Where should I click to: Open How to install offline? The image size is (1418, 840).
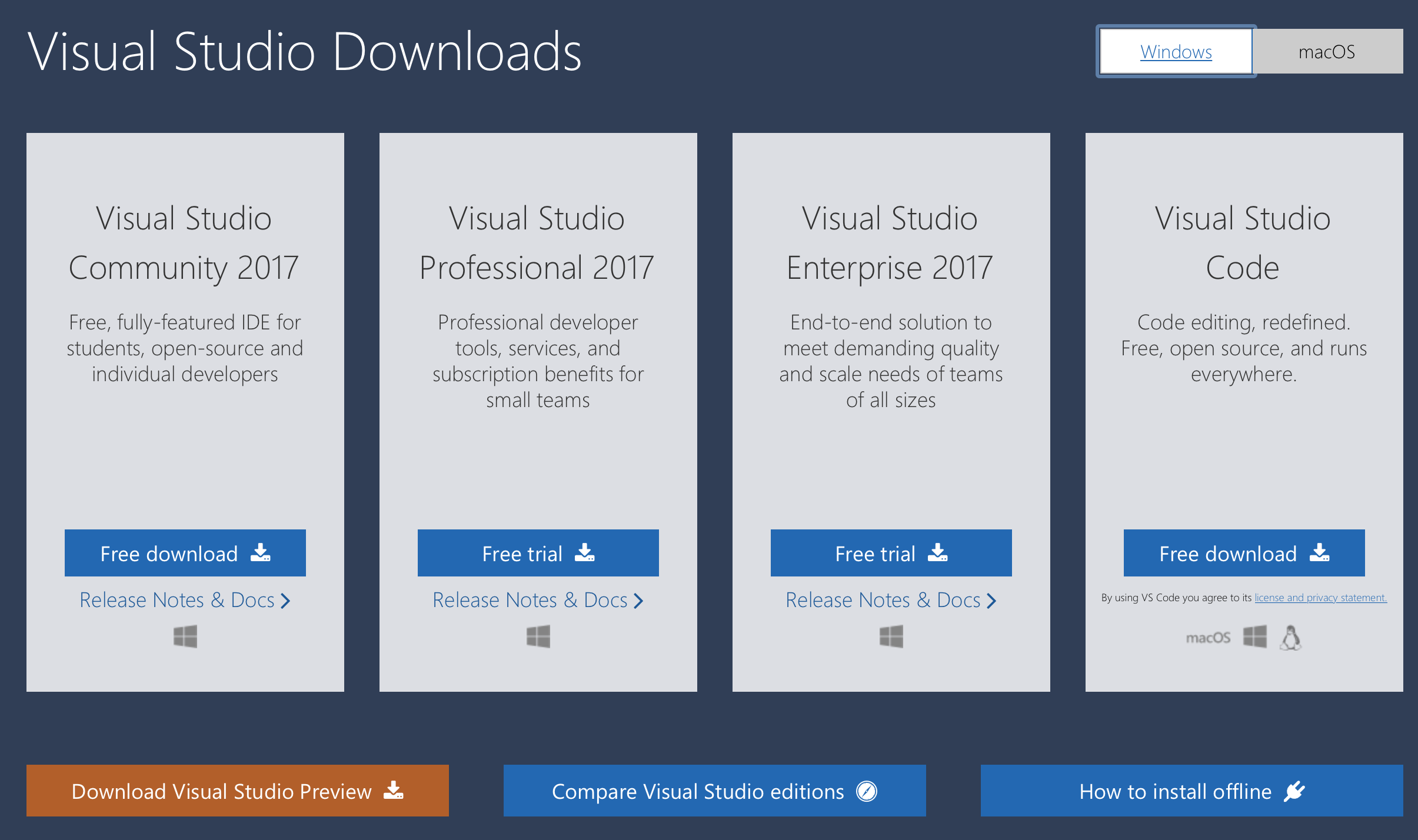(x=1192, y=791)
